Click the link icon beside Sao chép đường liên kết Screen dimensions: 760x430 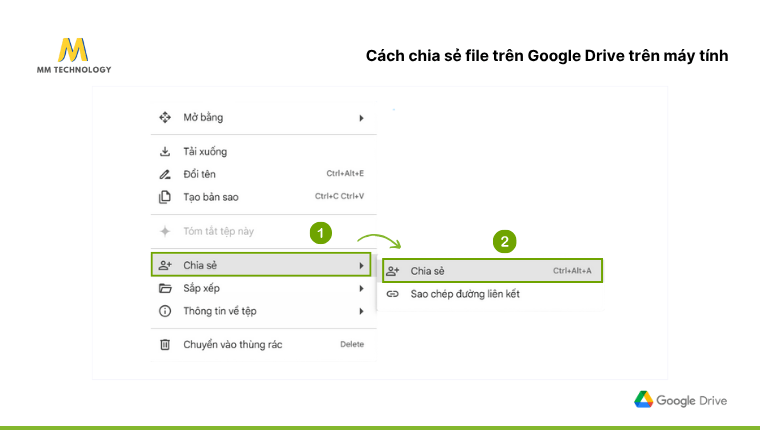(393, 294)
